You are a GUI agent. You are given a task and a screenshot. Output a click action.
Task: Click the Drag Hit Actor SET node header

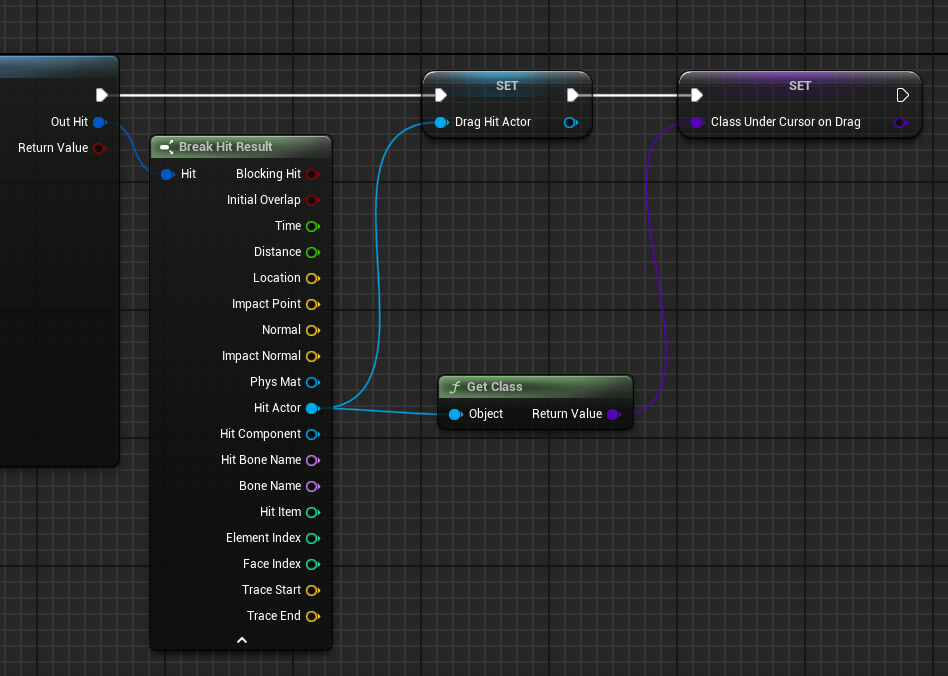coord(507,86)
